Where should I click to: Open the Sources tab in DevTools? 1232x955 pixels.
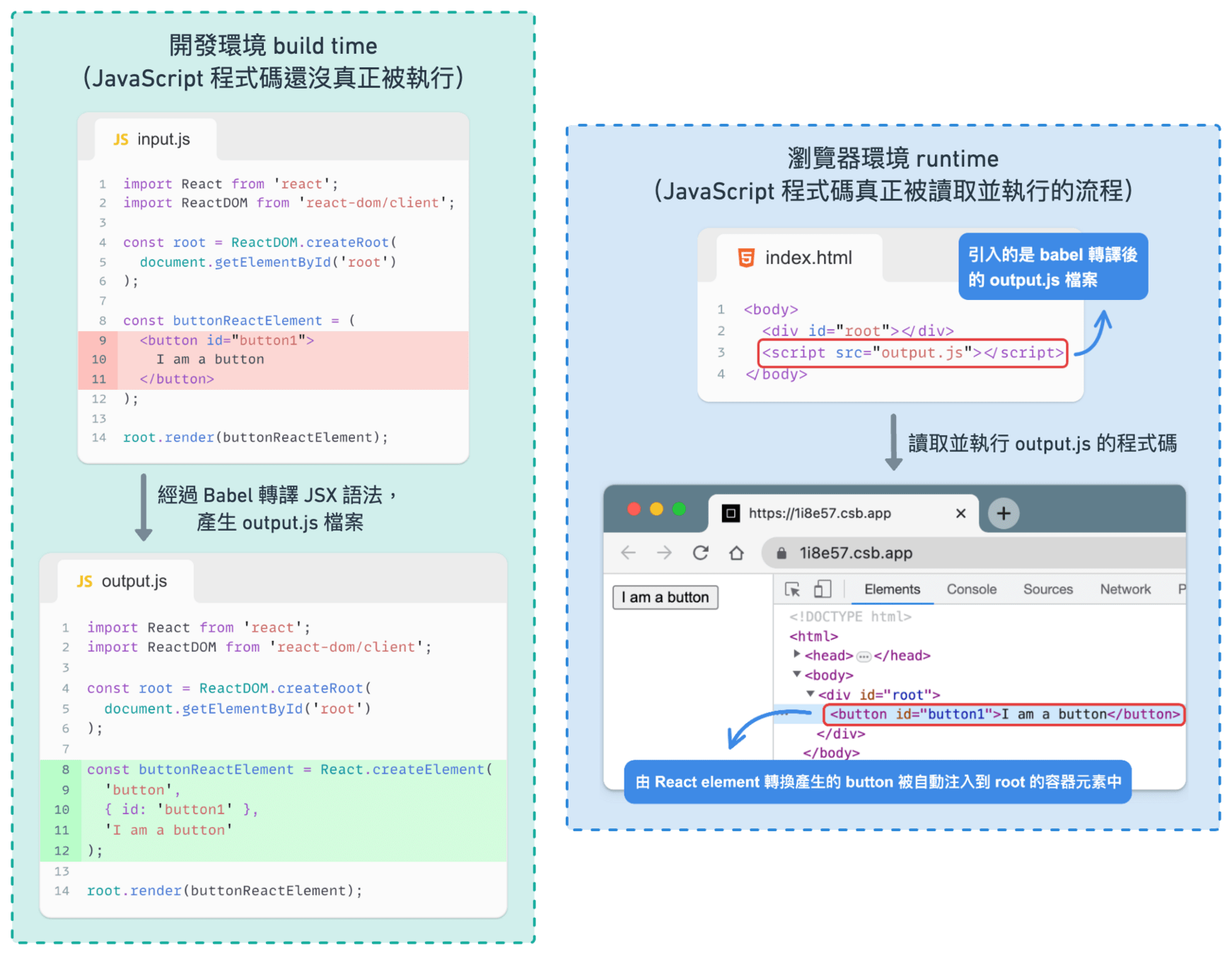[x=1047, y=589]
